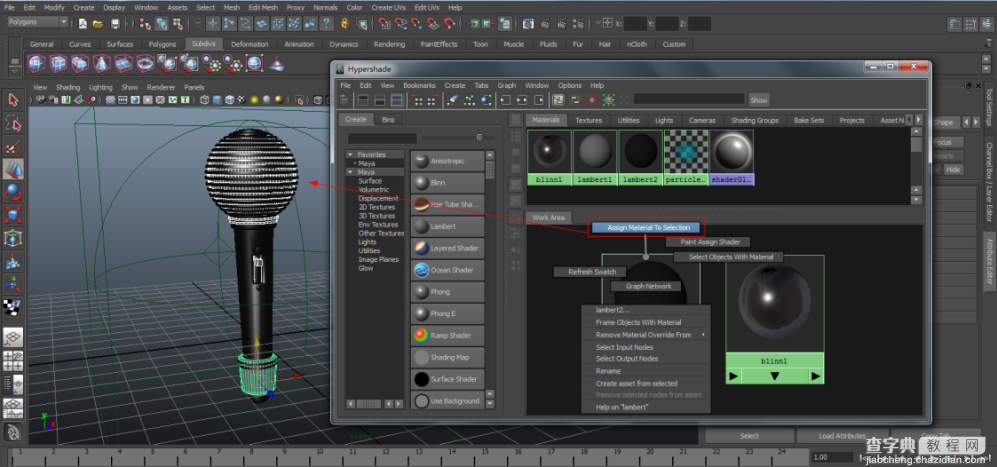Screen dimensions: 997x467
Task: Click the Show button in Hypershade toolbar
Action: [x=759, y=100]
